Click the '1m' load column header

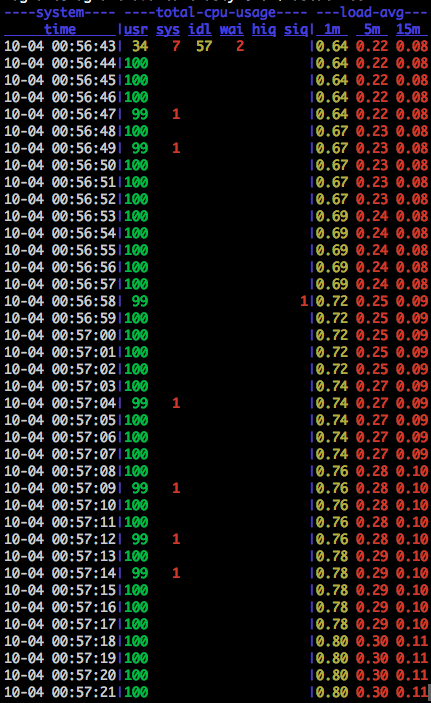[332, 30]
